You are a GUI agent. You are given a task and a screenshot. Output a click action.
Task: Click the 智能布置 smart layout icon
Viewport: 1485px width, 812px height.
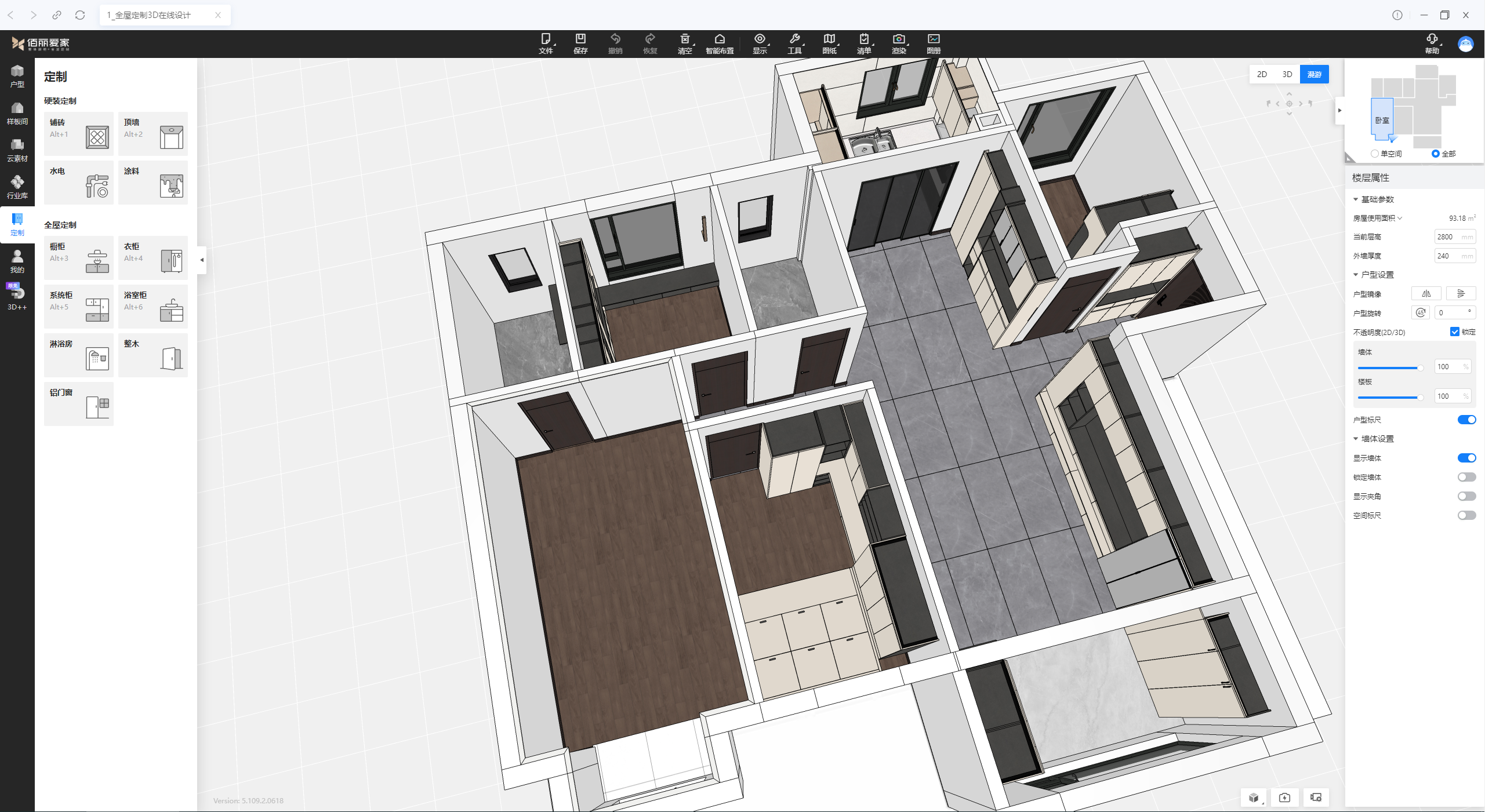pos(719,43)
